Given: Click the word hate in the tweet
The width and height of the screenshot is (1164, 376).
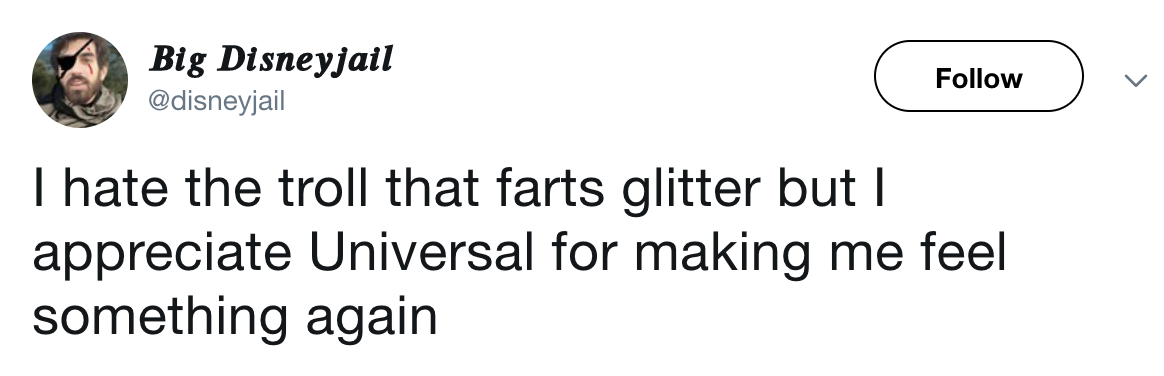Looking at the screenshot, I should [116, 188].
